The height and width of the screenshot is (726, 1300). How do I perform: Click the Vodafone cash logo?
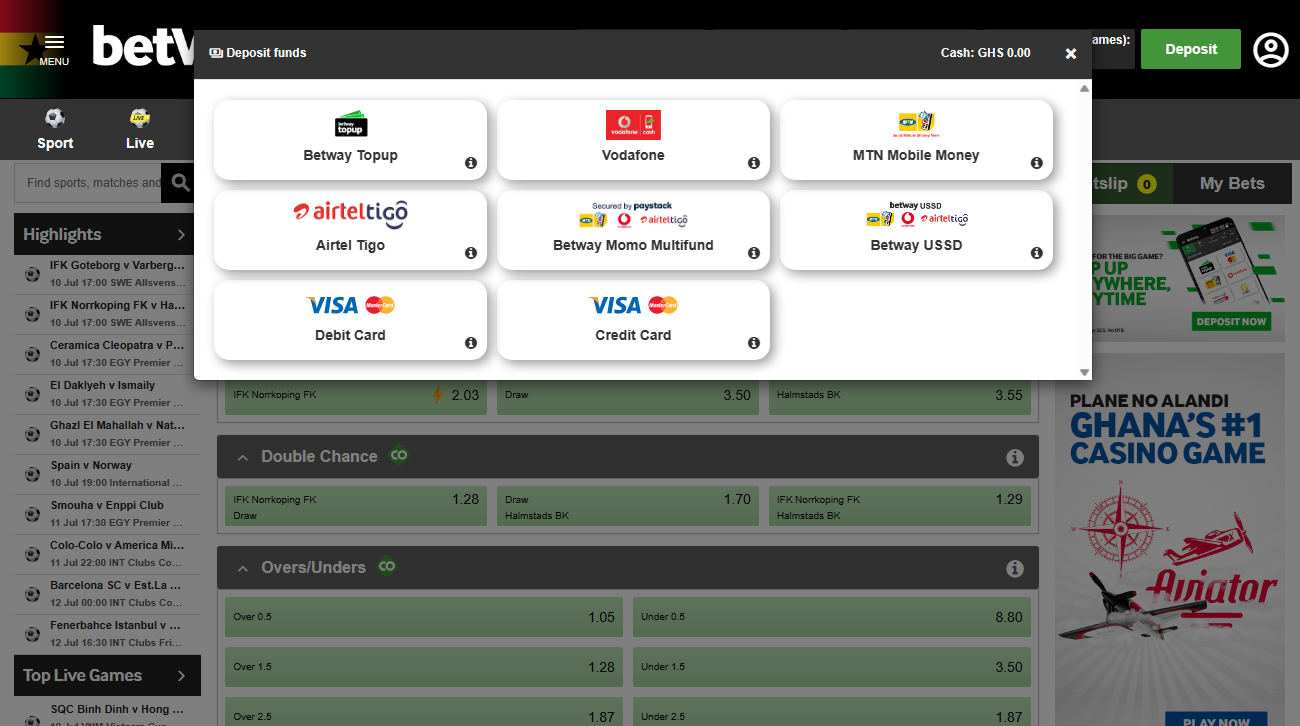point(633,124)
